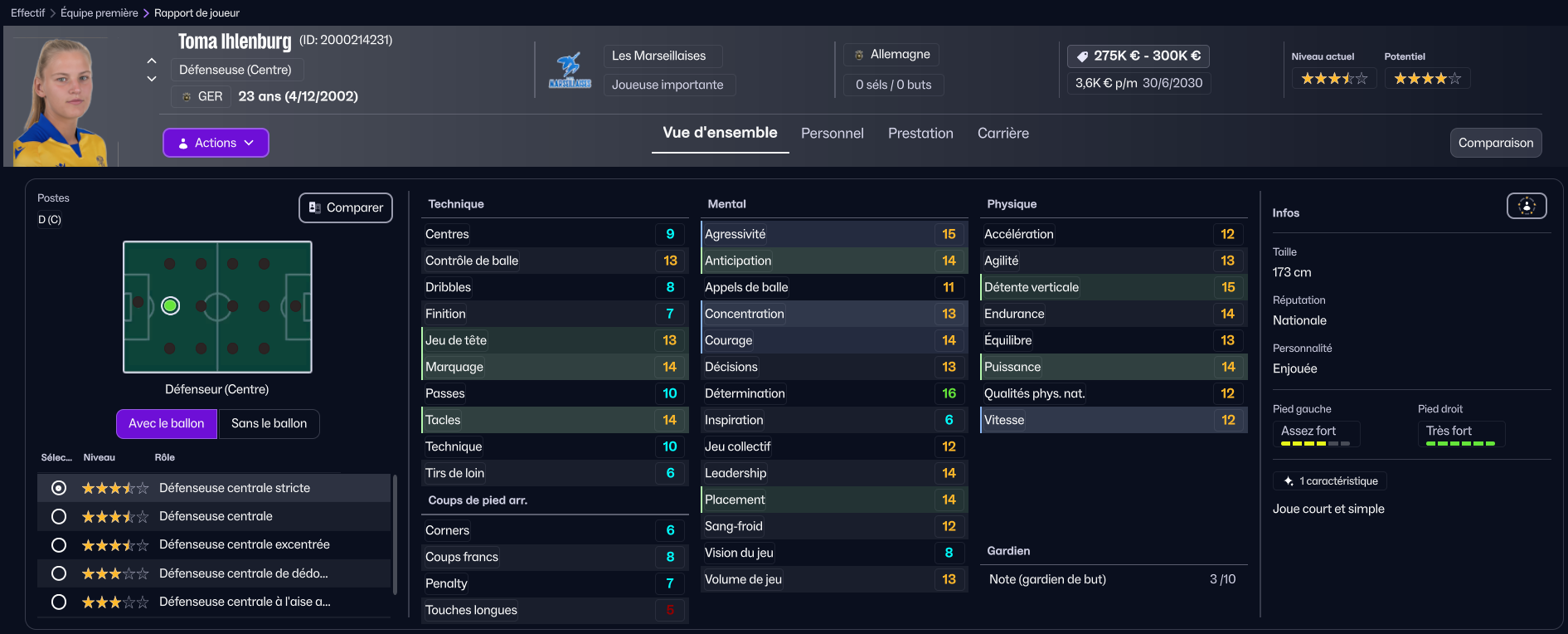1568x634 pixels.
Task: Click the price tag transfer value icon
Action: [x=1082, y=56]
